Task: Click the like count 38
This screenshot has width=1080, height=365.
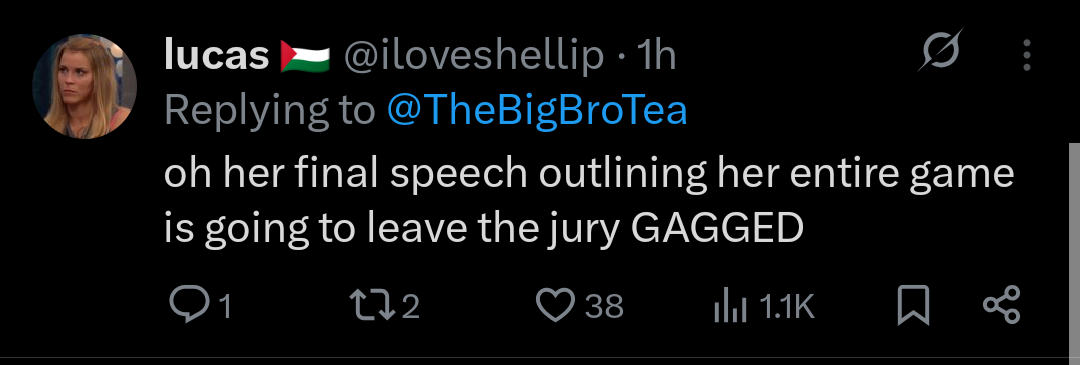Action: click(x=604, y=306)
